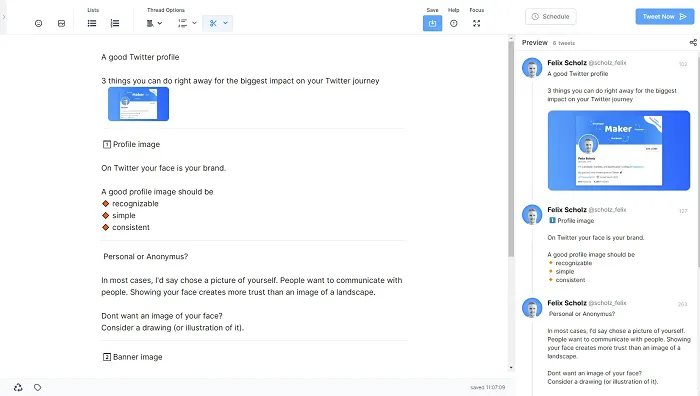700x396 pixels.
Task: Expand the collapsed left sidebar chevron
Action: pos(4,17)
